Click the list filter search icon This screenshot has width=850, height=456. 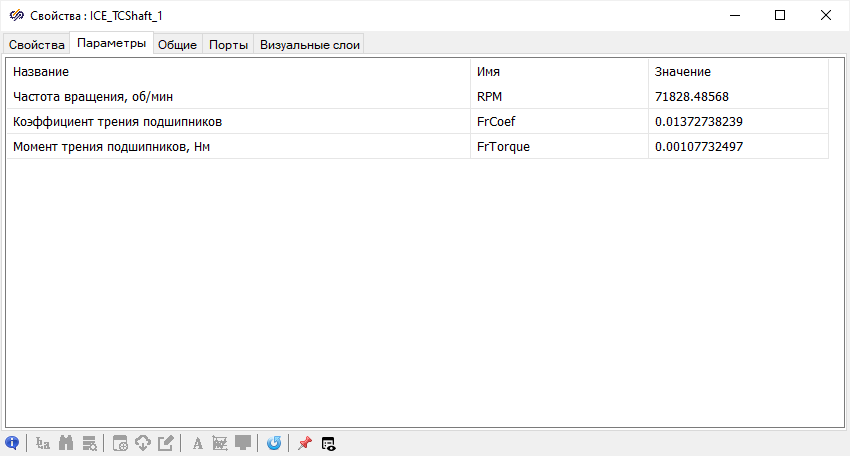90,443
